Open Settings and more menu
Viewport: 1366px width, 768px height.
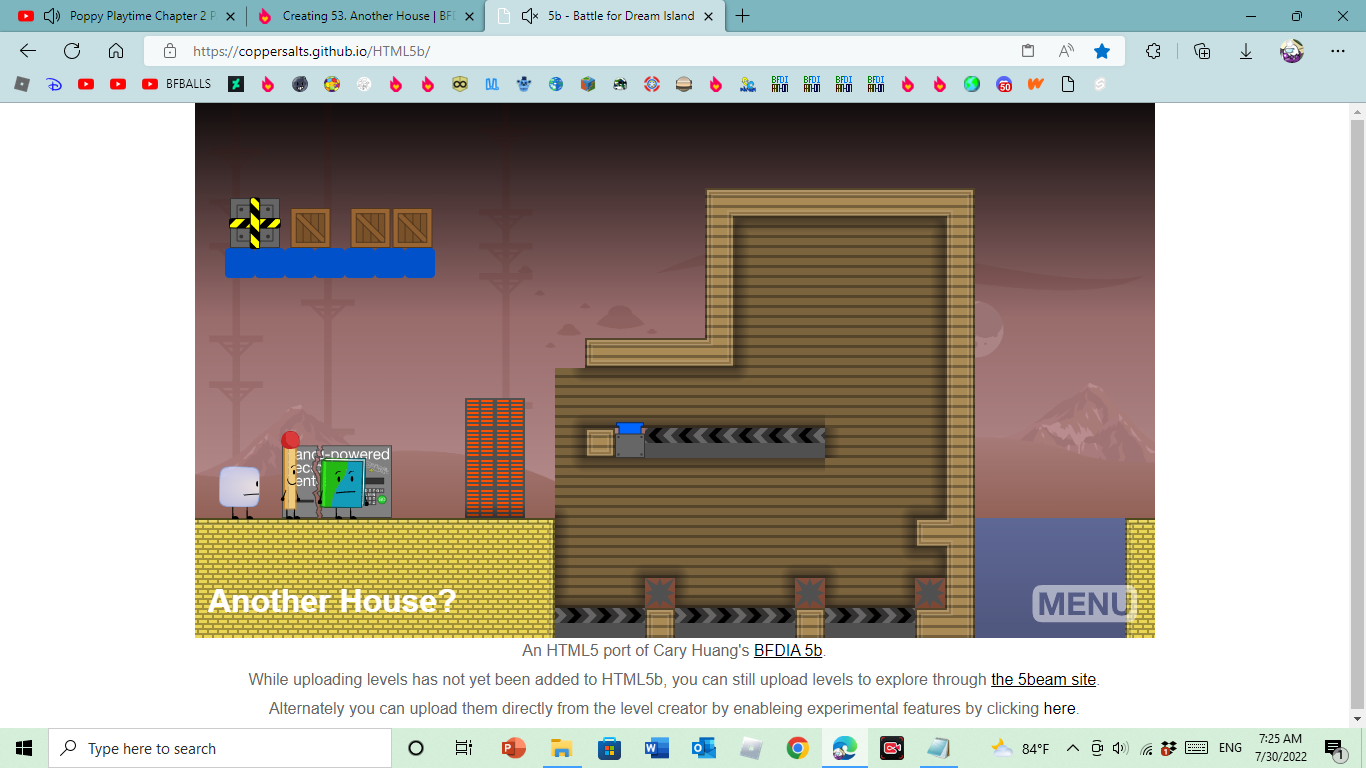1338,51
